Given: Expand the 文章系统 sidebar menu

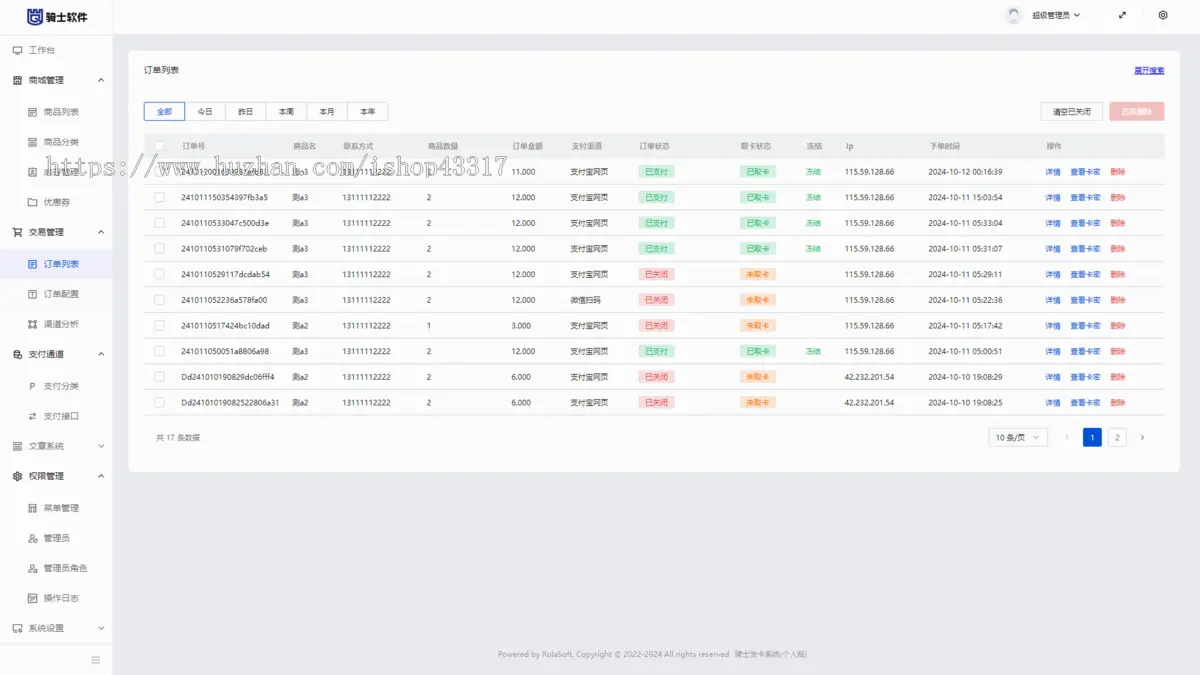Looking at the screenshot, I should [56, 446].
